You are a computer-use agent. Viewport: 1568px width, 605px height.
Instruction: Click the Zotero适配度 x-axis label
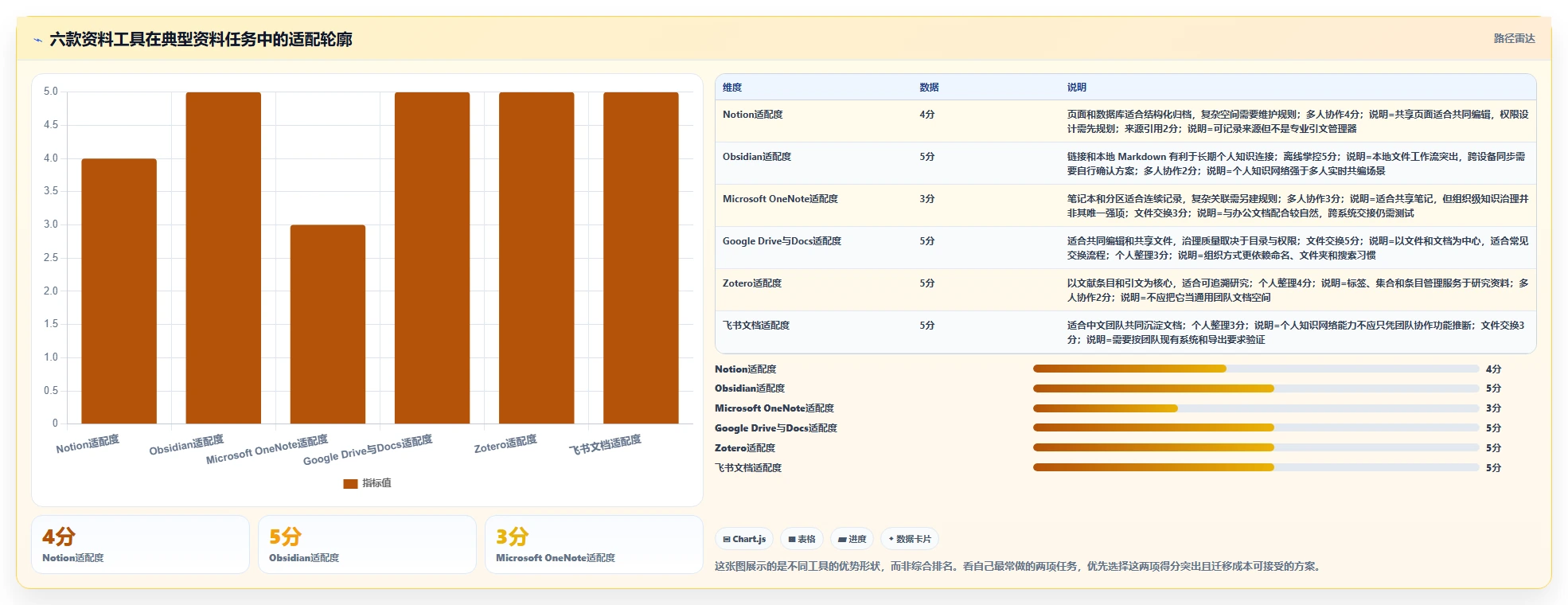tap(505, 444)
